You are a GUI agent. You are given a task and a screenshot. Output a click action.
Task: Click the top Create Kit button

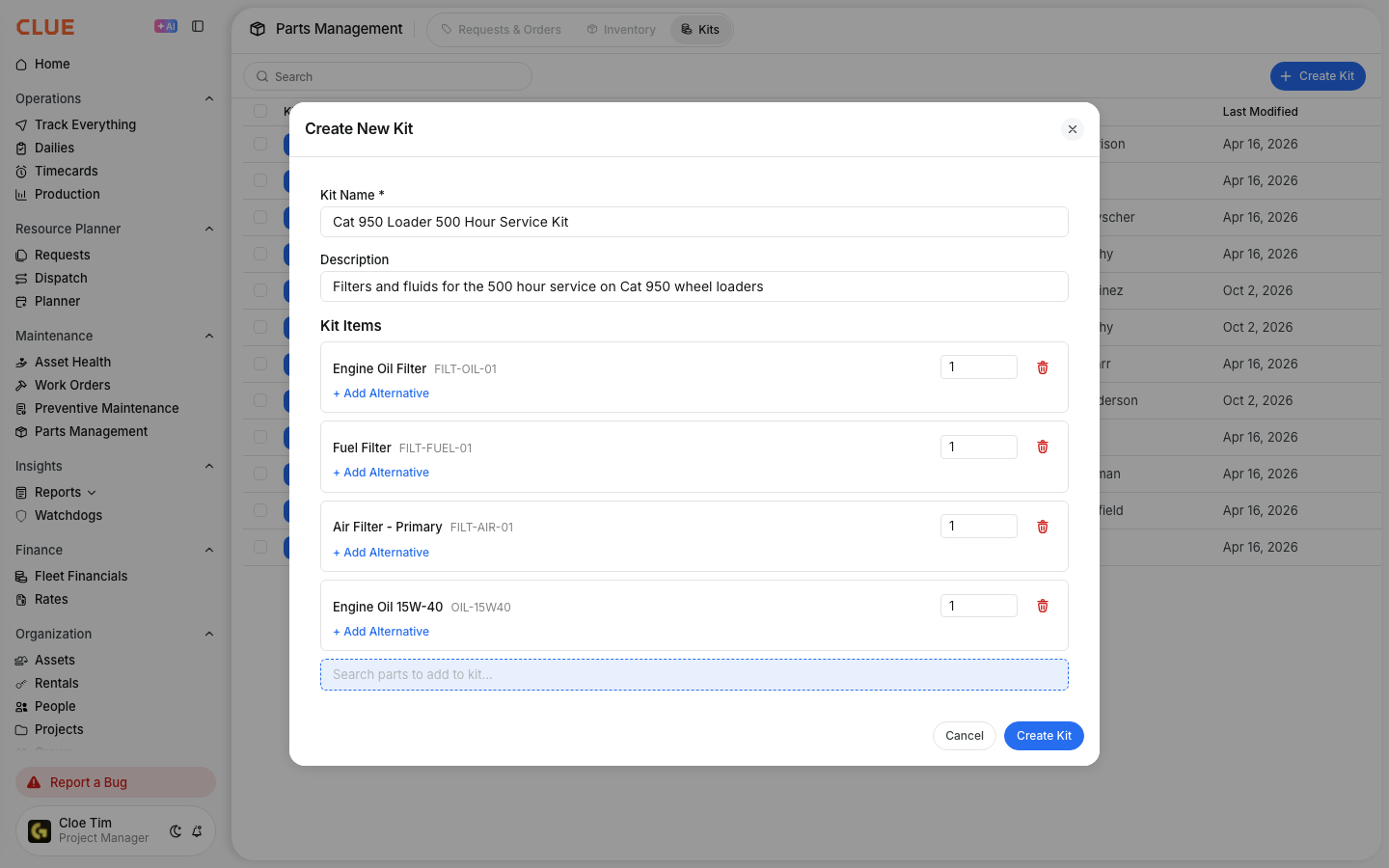click(x=1318, y=76)
